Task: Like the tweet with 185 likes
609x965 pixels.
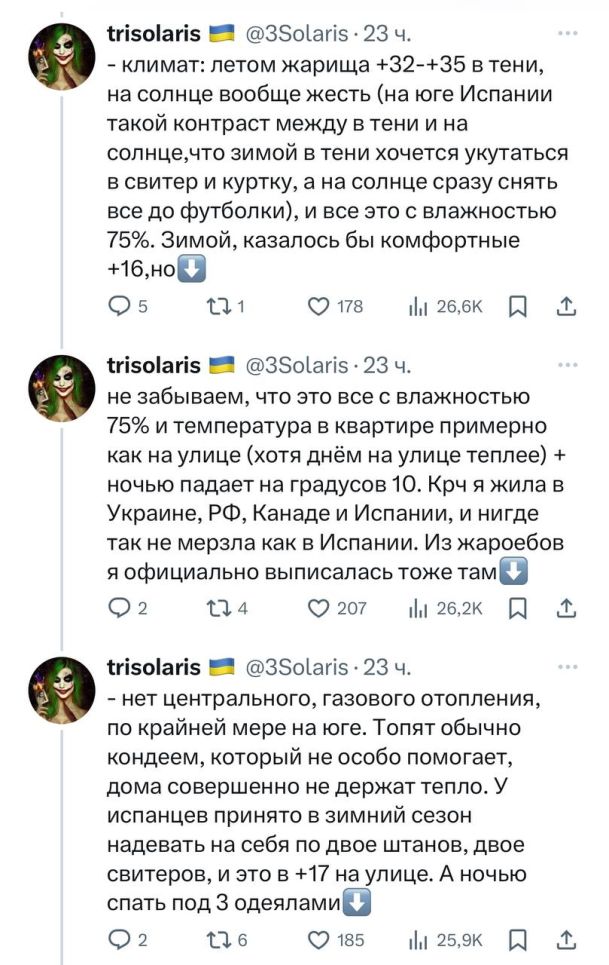Action: [319, 939]
